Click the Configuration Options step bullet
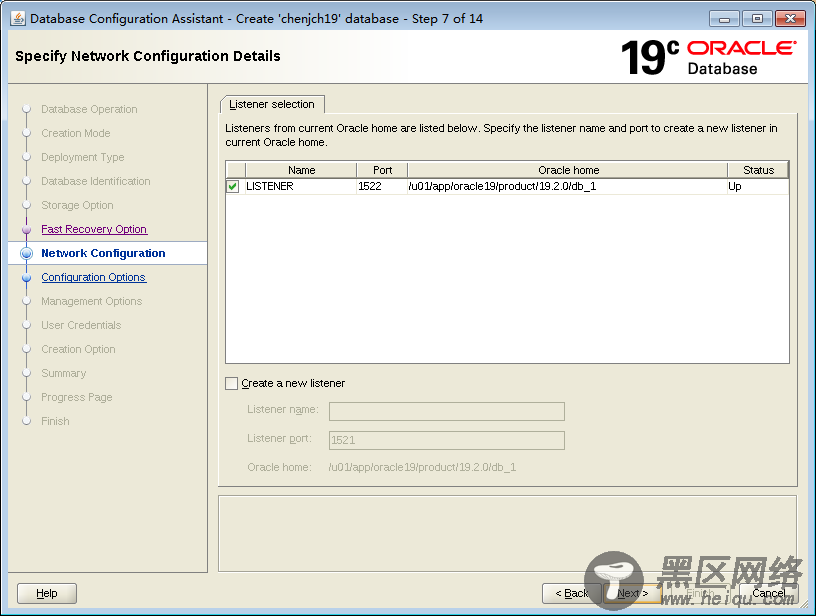 [27, 278]
